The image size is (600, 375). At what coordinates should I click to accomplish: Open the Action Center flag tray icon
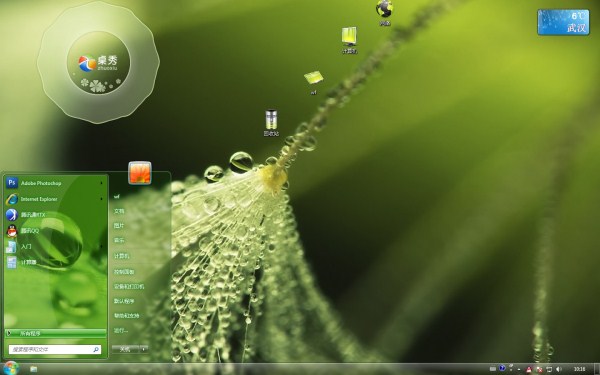click(x=549, y=369)
